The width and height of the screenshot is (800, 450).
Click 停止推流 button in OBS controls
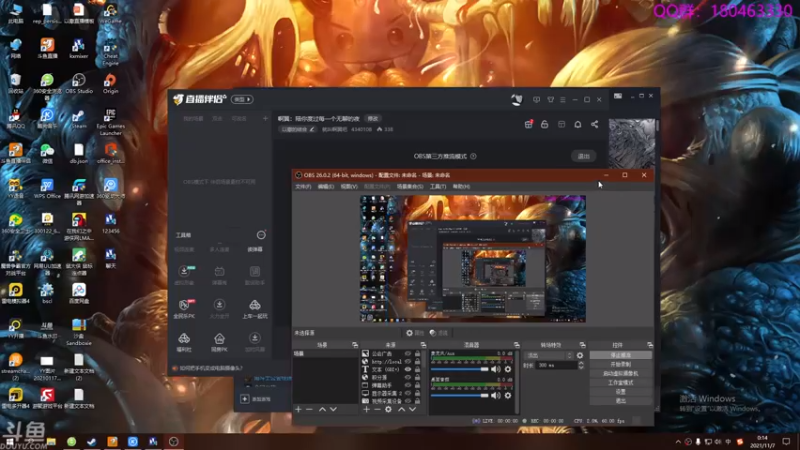tap(620, 355)
